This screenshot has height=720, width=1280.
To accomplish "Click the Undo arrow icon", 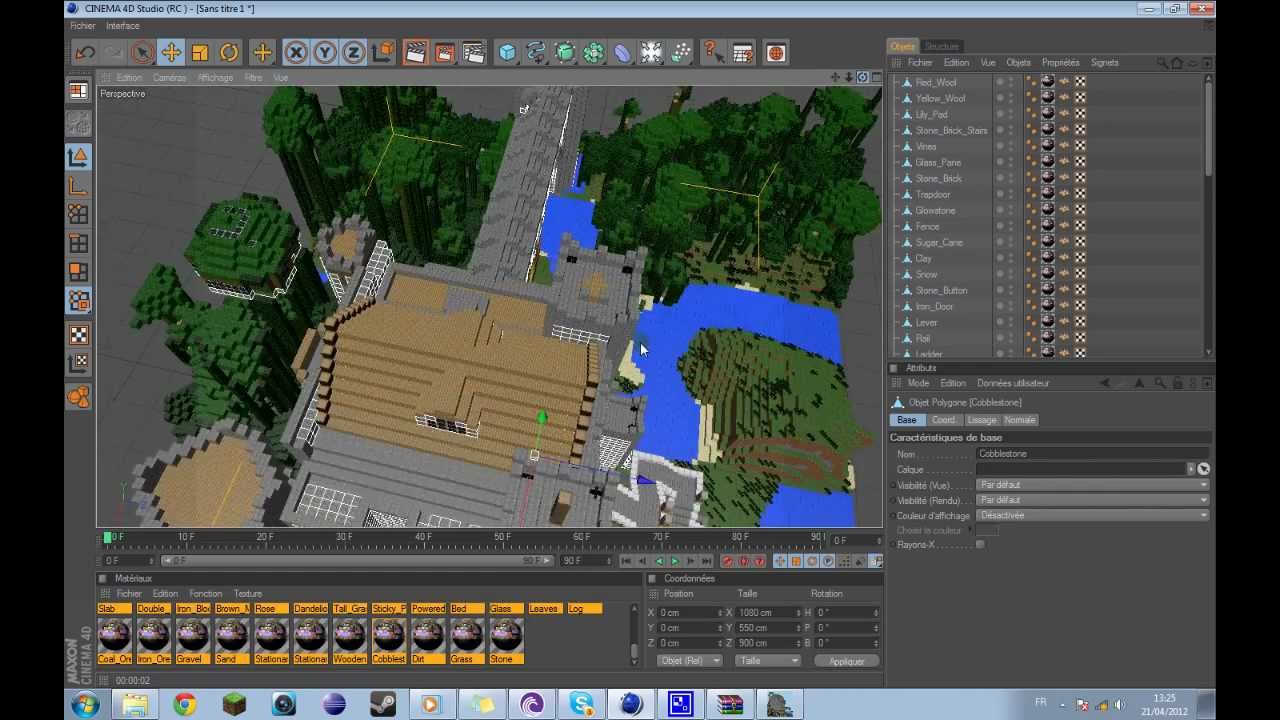I will [x=85, y=53].
